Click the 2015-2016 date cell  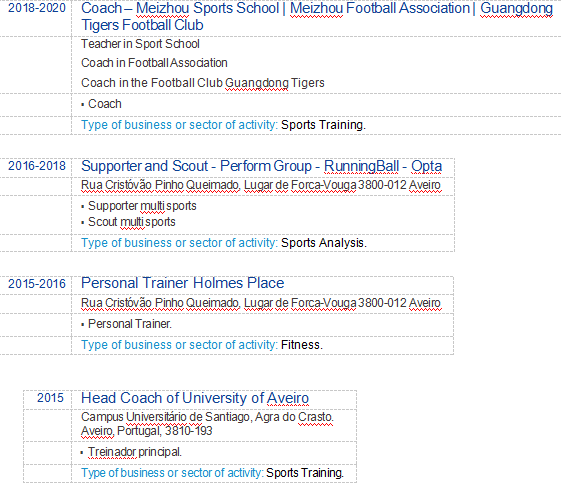click(x=37, y=284)
